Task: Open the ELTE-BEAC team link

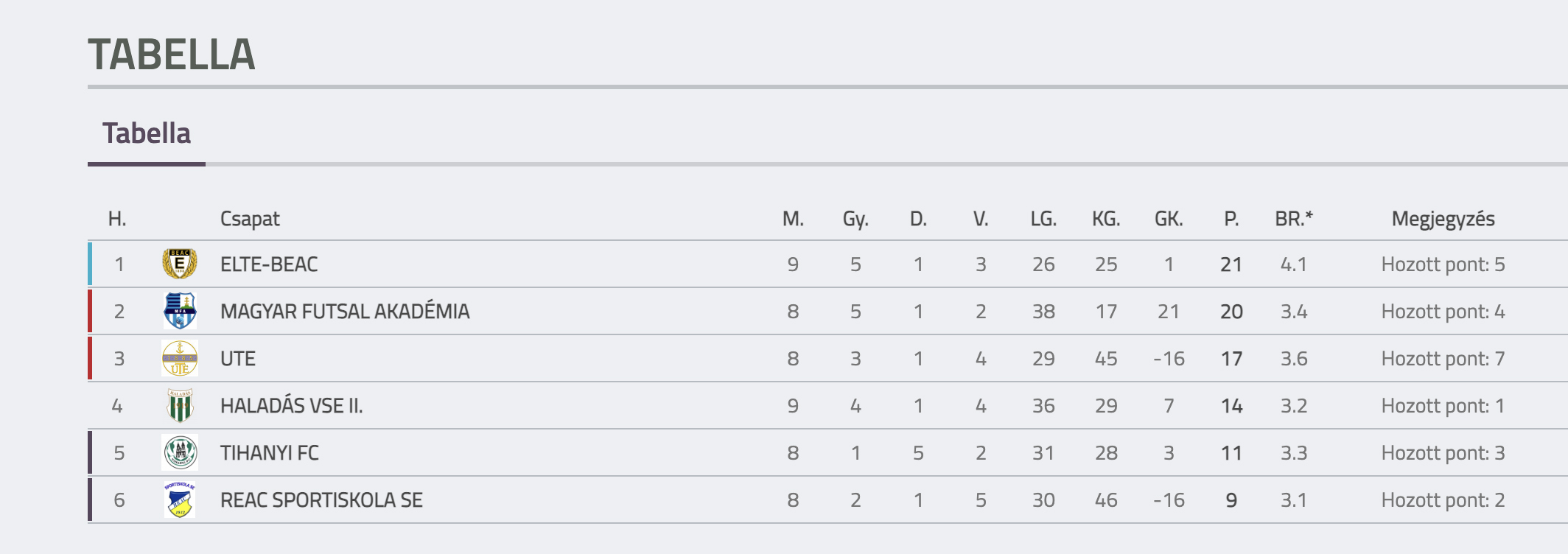Action: (269, 264)
